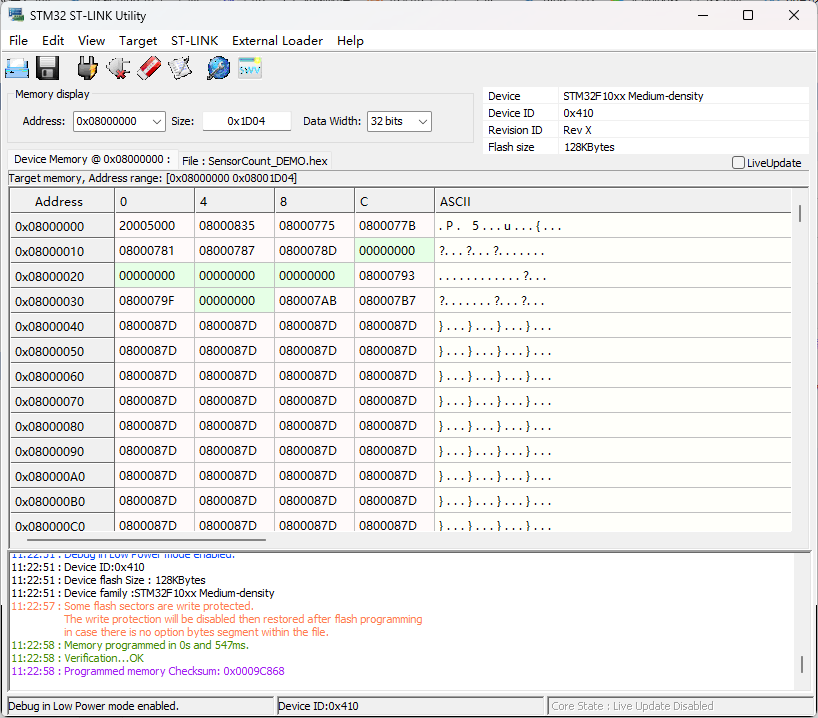Open Program and verify icon
This screenshot has width=818, height=718.
tap(180, 68)
